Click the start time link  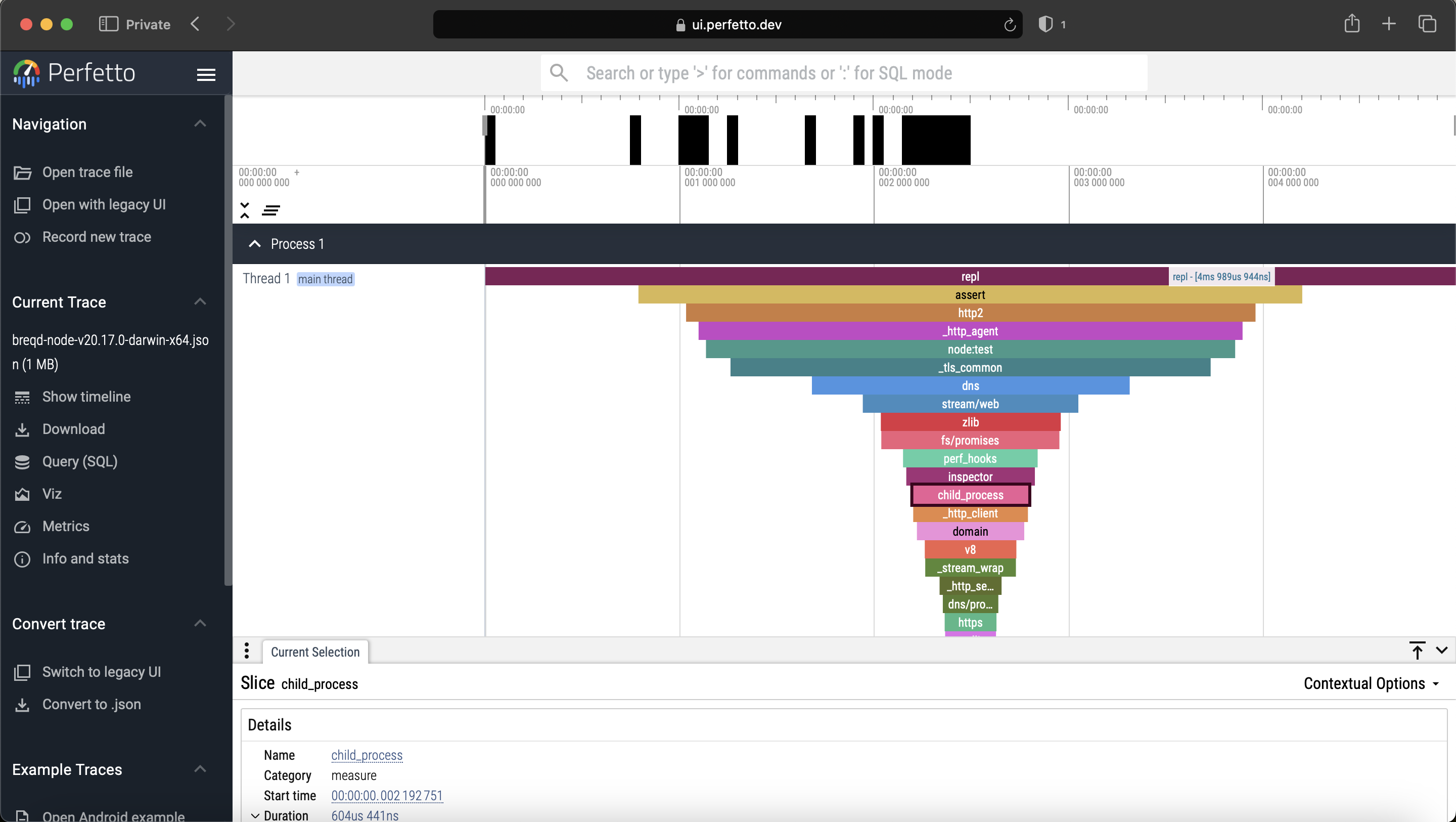point(387,796)
